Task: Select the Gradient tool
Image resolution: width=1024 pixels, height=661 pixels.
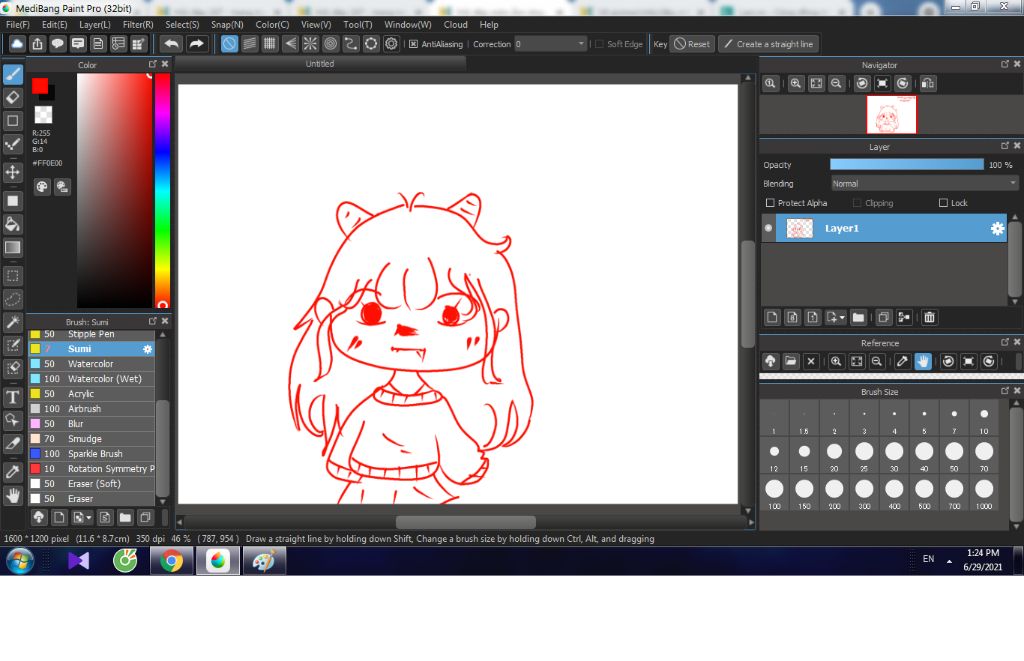Action: 13,248
